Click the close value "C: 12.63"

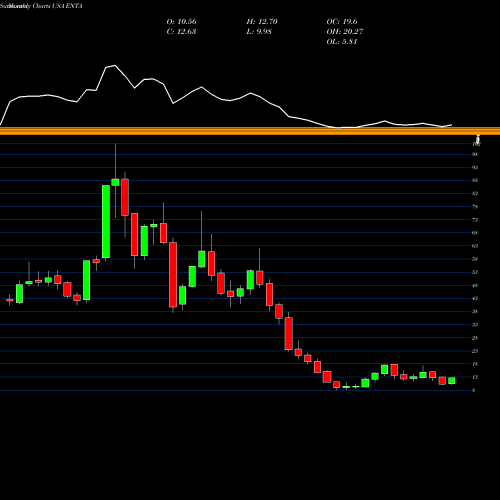(181, 32)
